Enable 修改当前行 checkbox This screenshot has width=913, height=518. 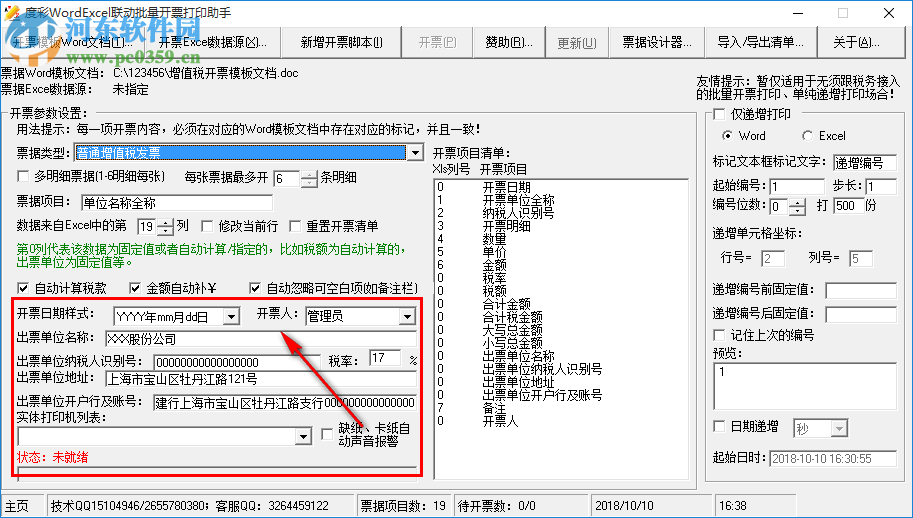tap(207, 226)
